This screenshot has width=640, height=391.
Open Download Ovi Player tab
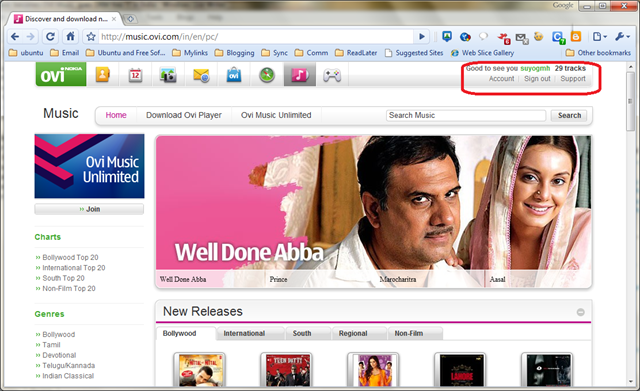pyautogui.click(x=184, y=115)
